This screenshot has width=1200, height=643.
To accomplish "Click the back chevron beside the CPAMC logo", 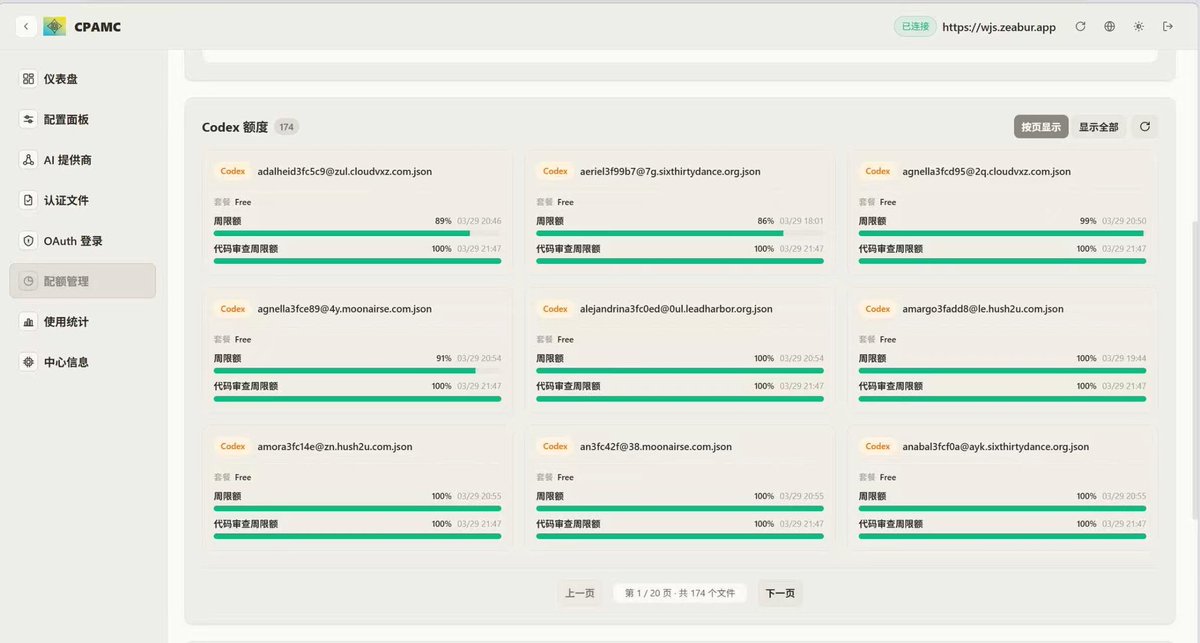I will (26, 27).
